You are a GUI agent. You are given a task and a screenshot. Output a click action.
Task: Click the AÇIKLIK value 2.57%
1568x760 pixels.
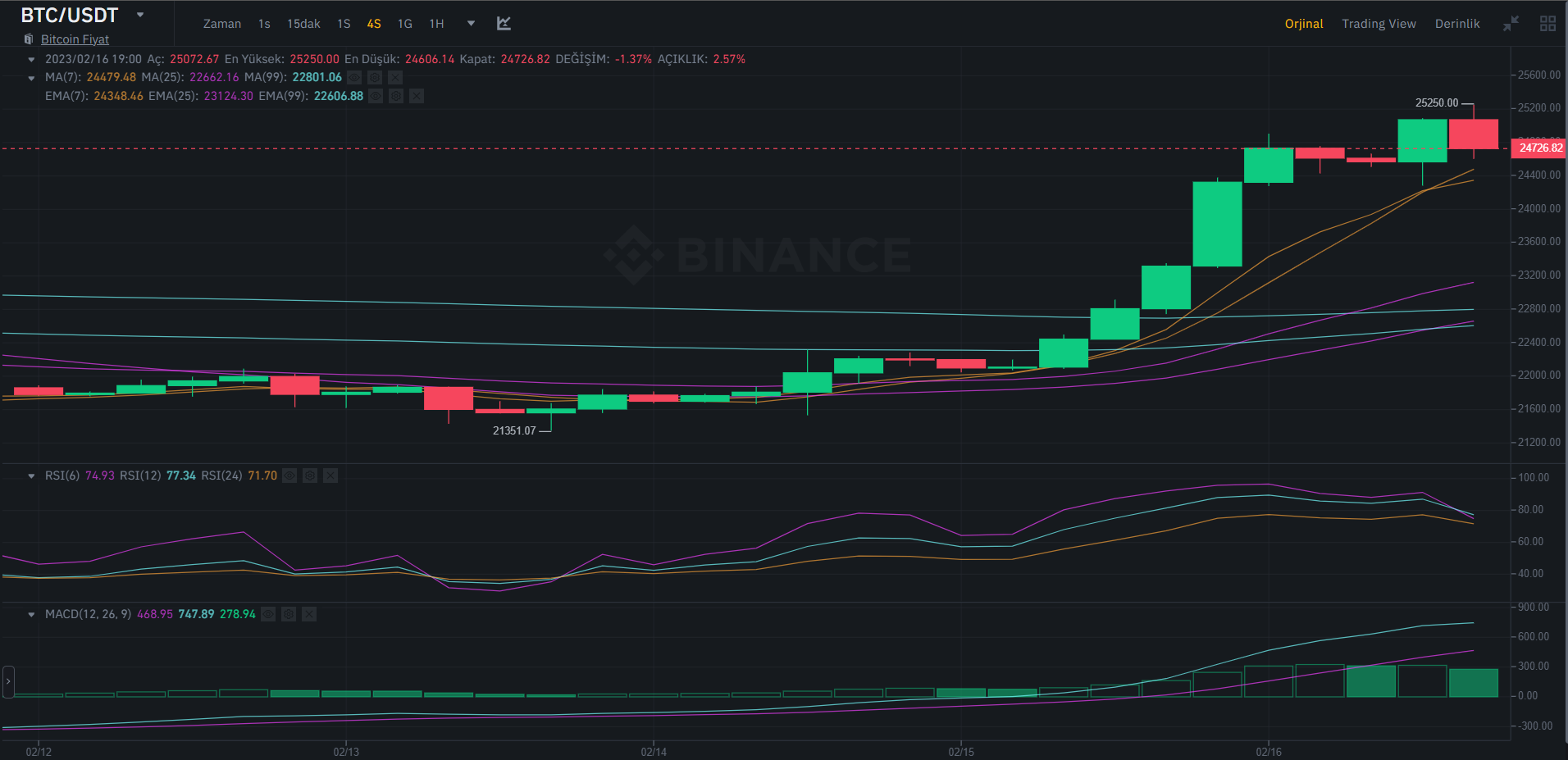729,59
